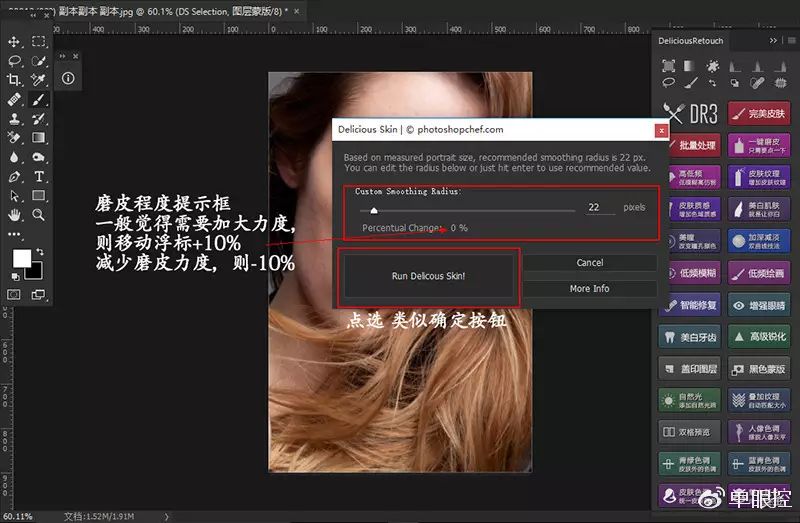
Task: Select the Move tool
Action: pos(14,42)
